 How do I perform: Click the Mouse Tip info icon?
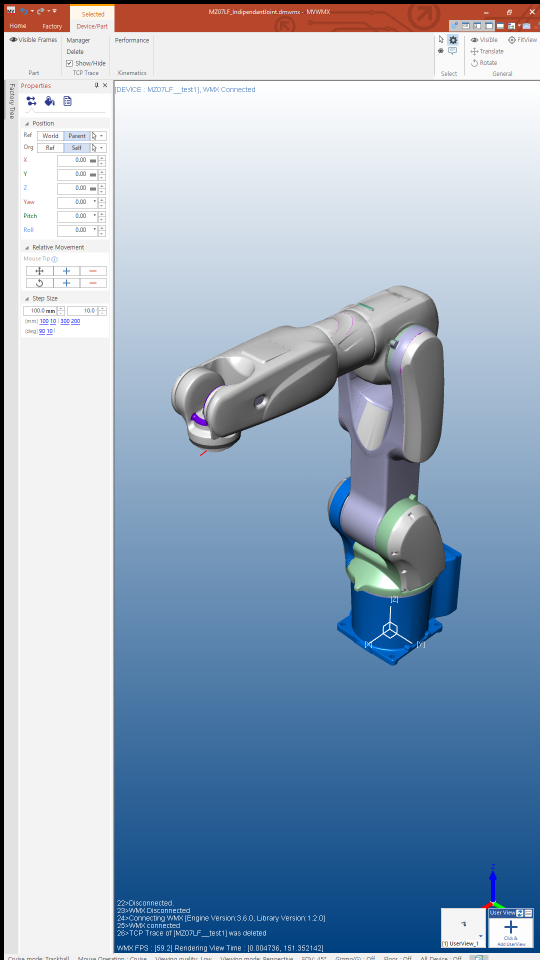pos(55,260)
